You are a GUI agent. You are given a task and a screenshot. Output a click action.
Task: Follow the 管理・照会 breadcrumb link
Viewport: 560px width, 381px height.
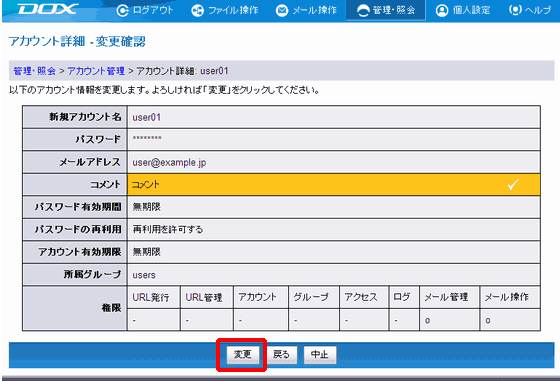35,71
